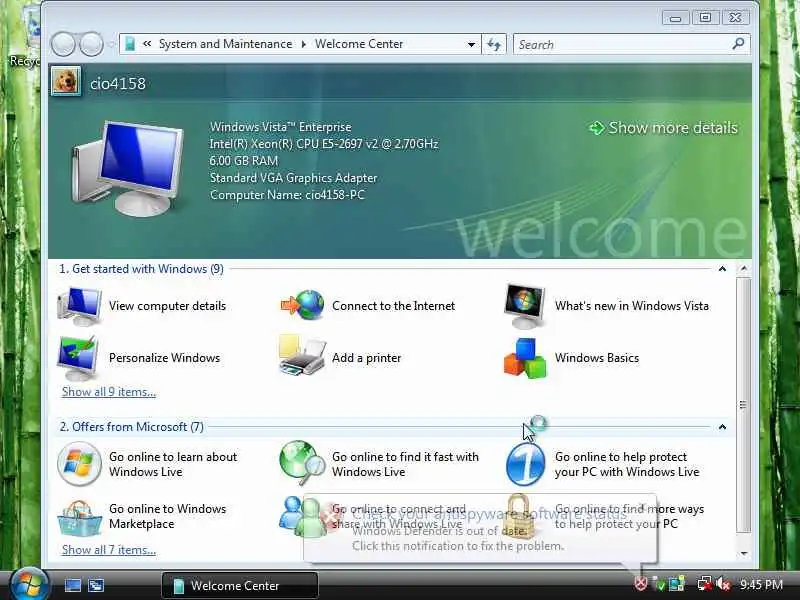Click Go online to learn about Windows Live text
Screen dimensions: 800x600
click(x=173, y=464)
